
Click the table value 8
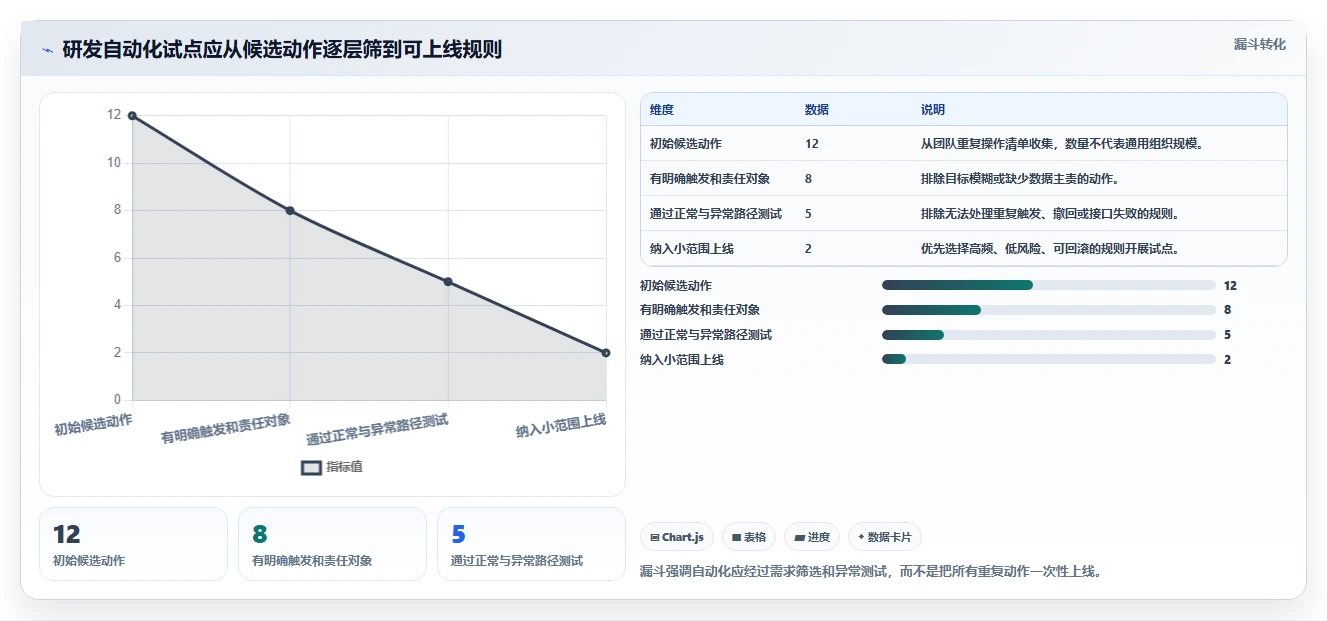tap(809, 179)
